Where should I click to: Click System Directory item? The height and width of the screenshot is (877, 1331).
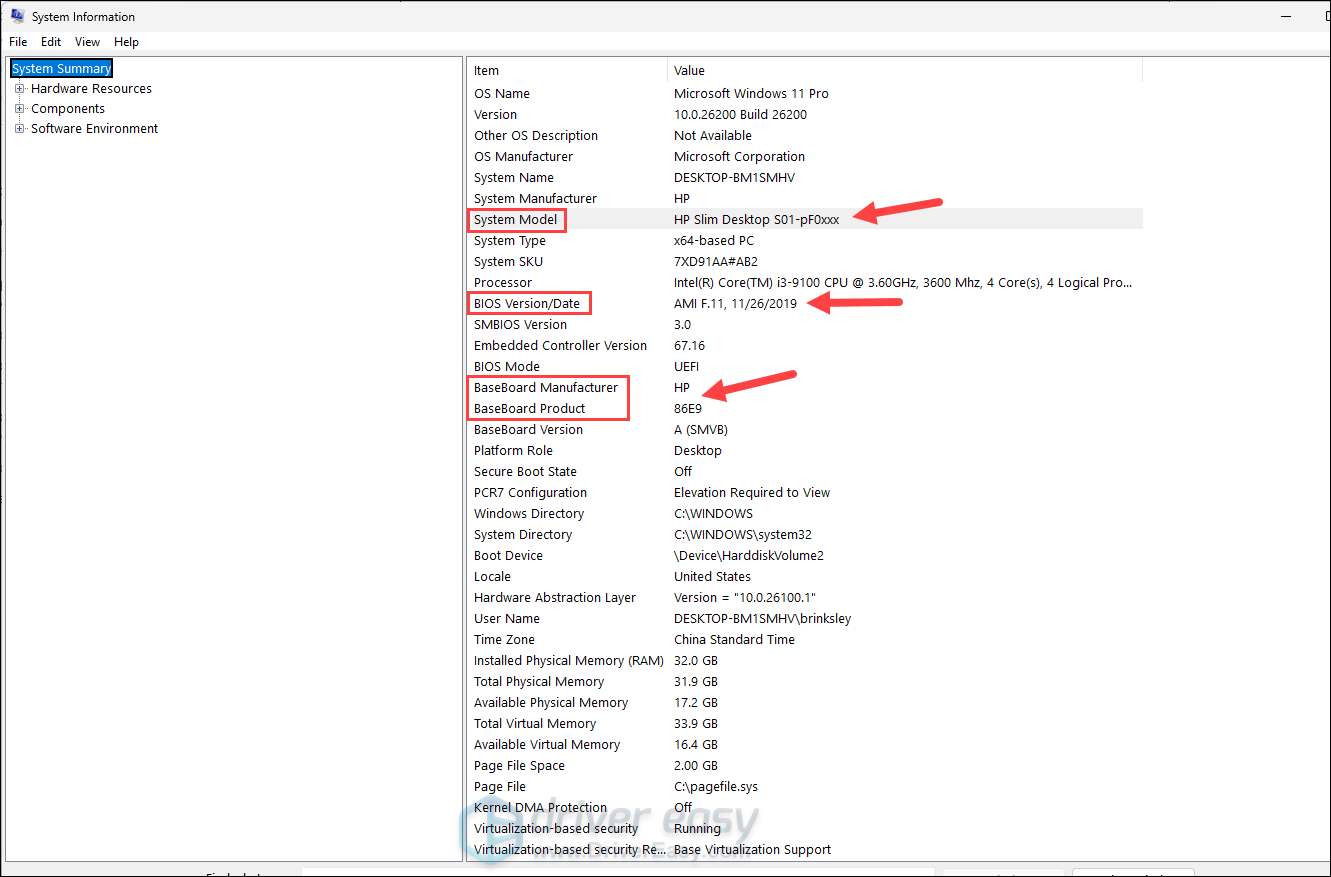[x=523, y=534]
